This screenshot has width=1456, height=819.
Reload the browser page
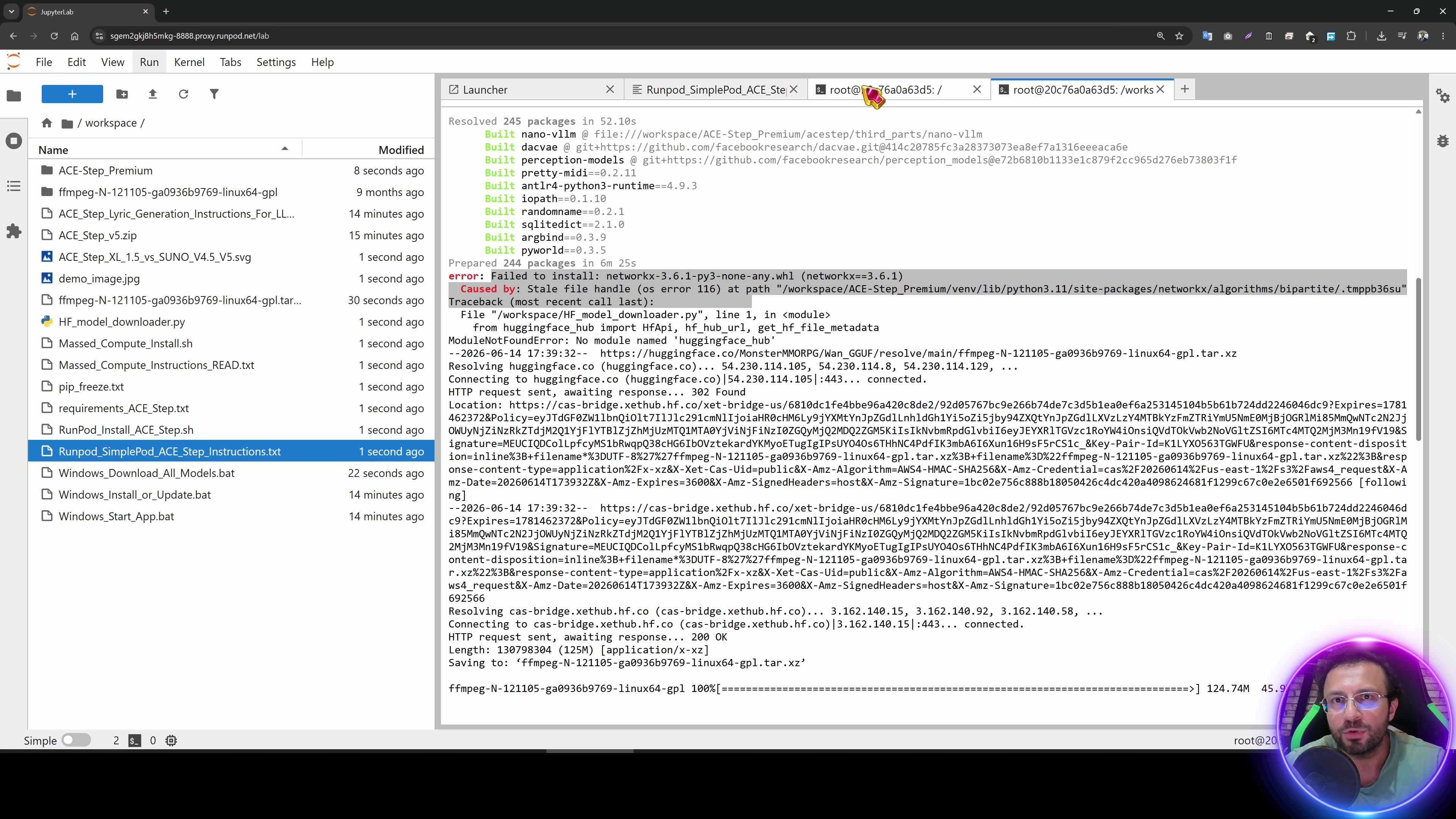click(54, 36)
